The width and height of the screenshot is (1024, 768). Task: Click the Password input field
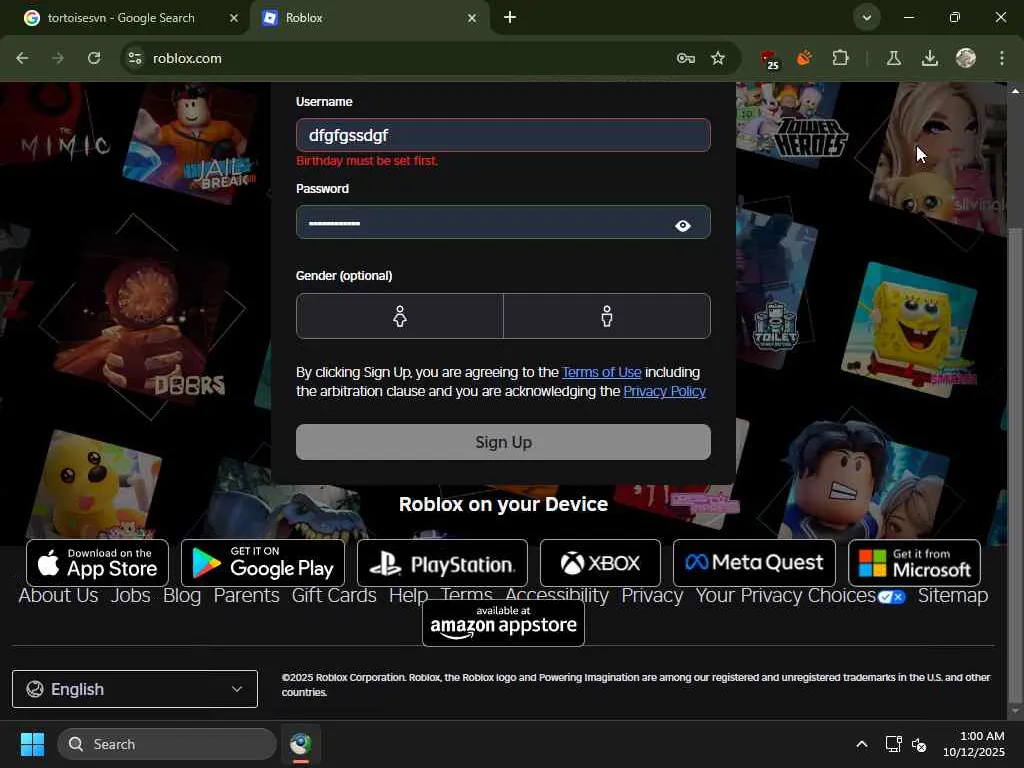(x=503, y=223)
